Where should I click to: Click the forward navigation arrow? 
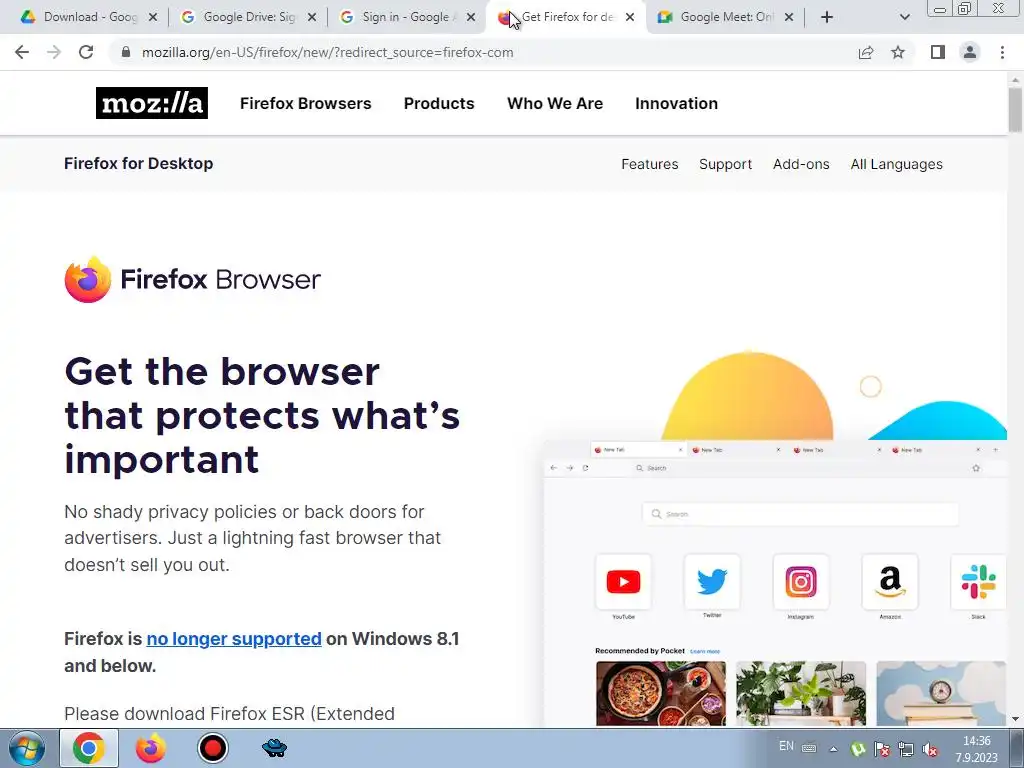[54, 52]
